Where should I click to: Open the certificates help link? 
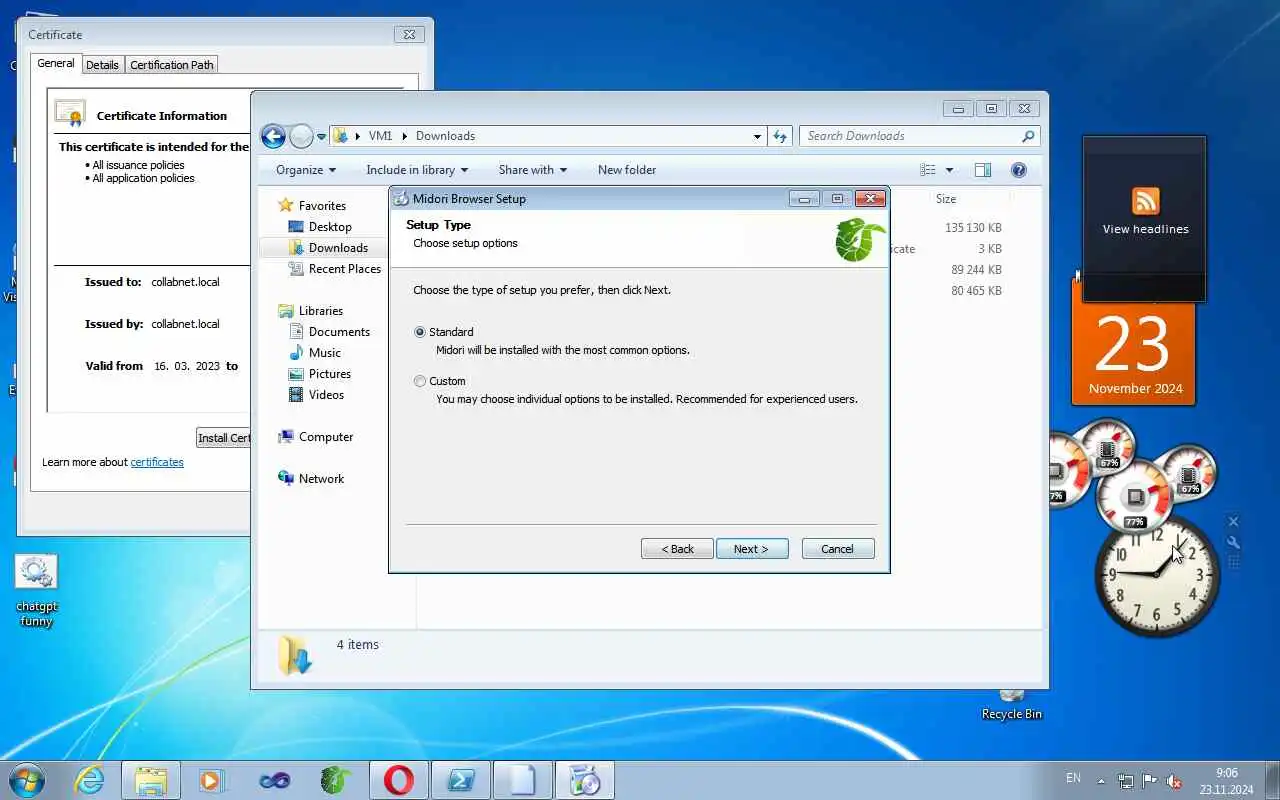click(x=157, y=462)
